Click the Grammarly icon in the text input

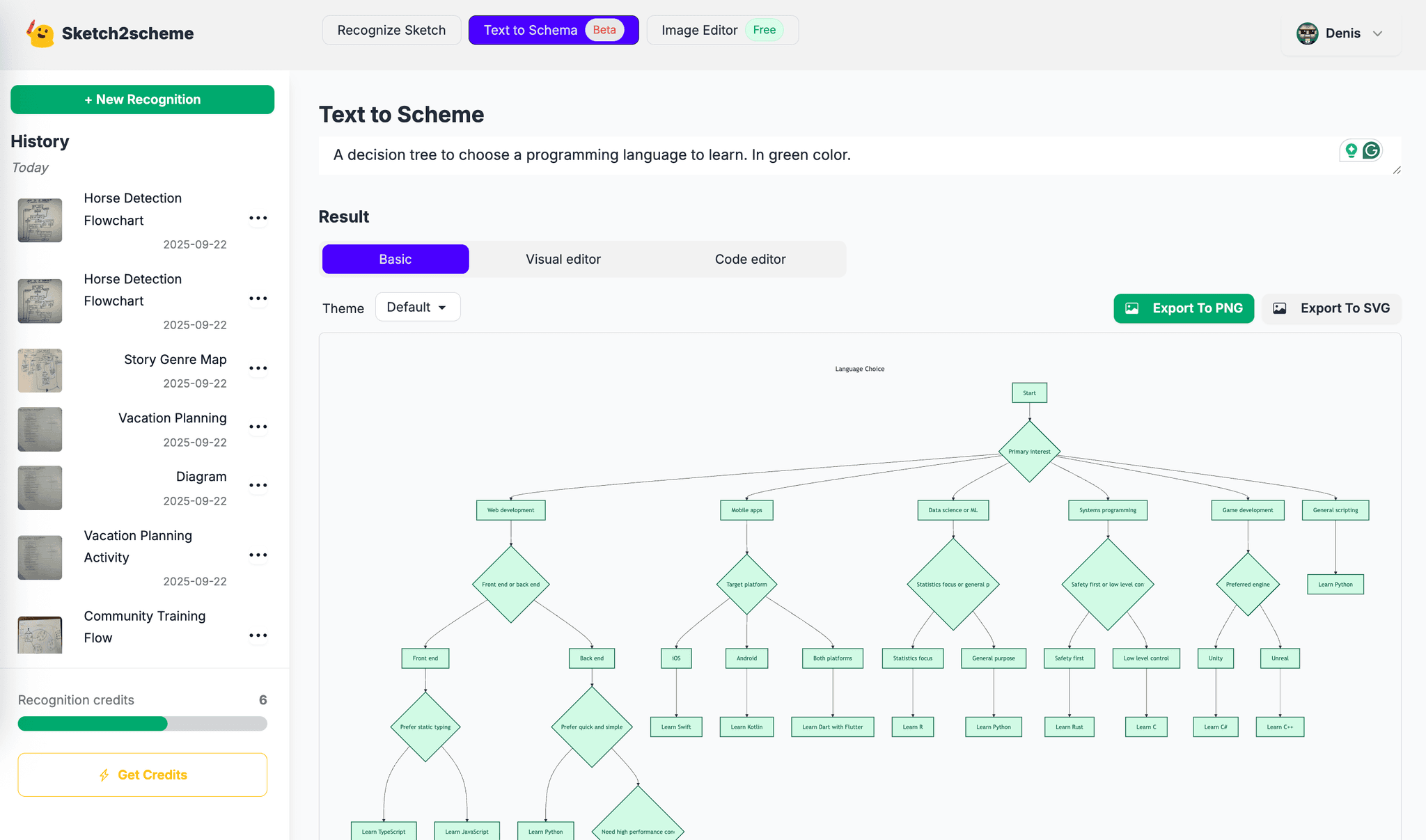pyautogui.click(x=1370, y=150)
